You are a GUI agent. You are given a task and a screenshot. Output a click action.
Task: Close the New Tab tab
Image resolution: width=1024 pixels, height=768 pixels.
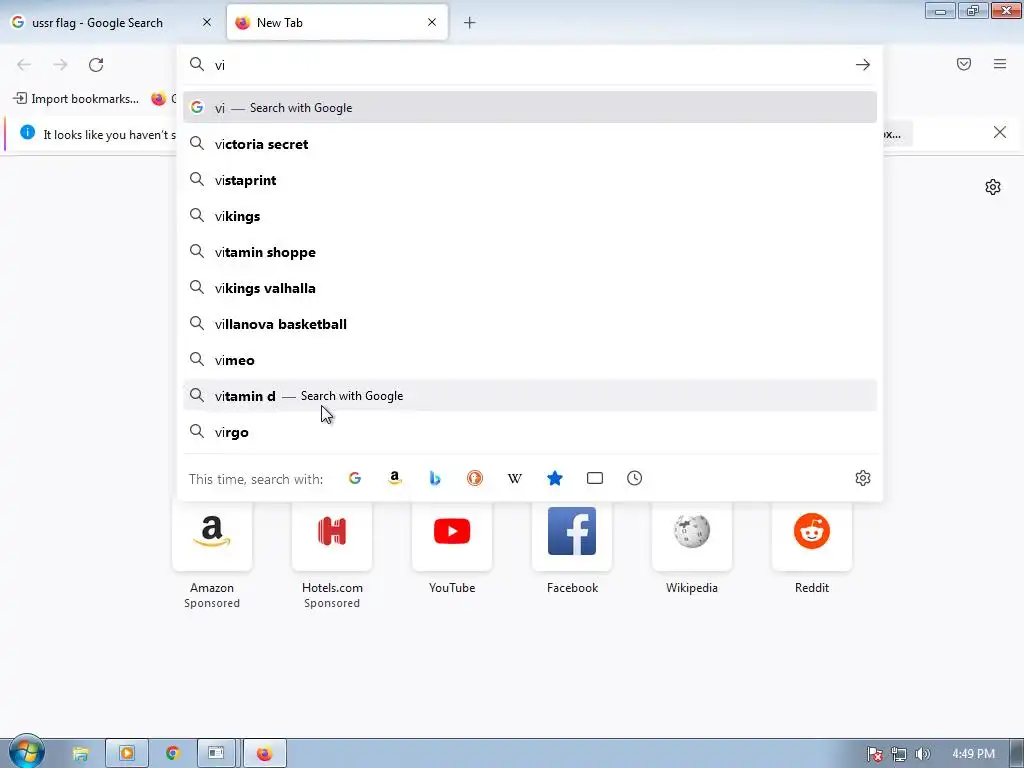(432, 22)
